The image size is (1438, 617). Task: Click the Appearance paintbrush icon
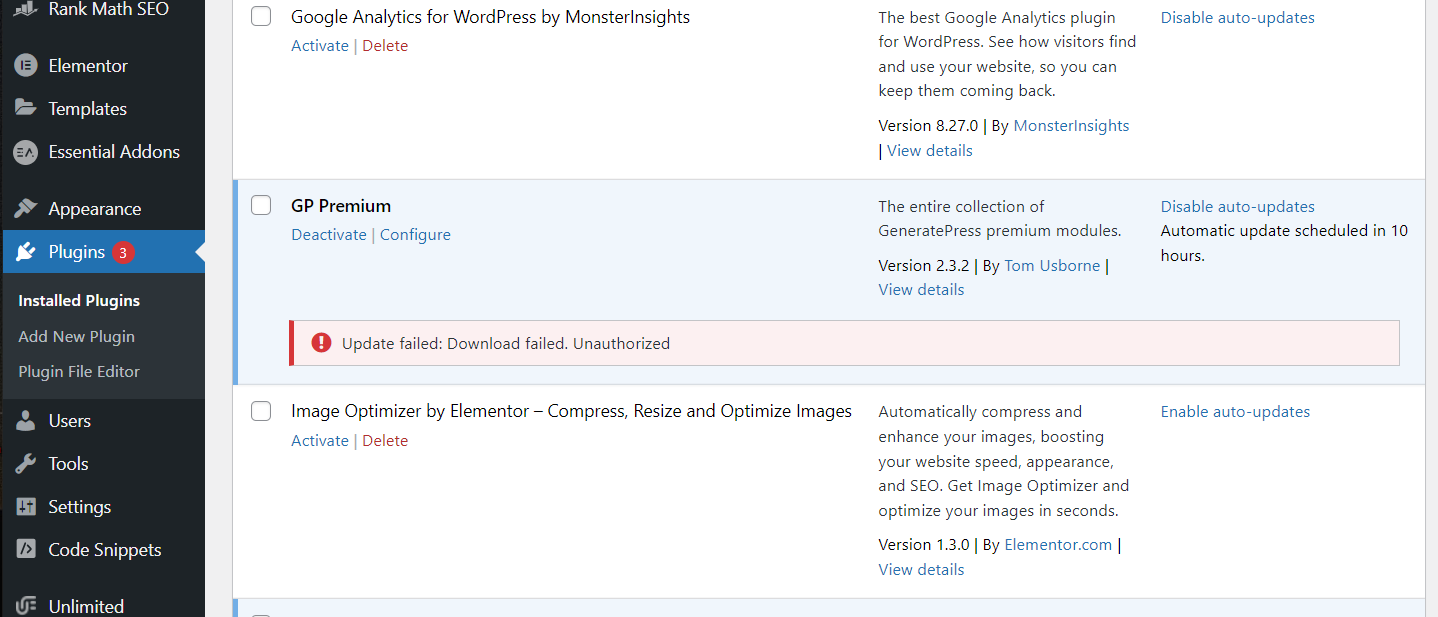25,209
